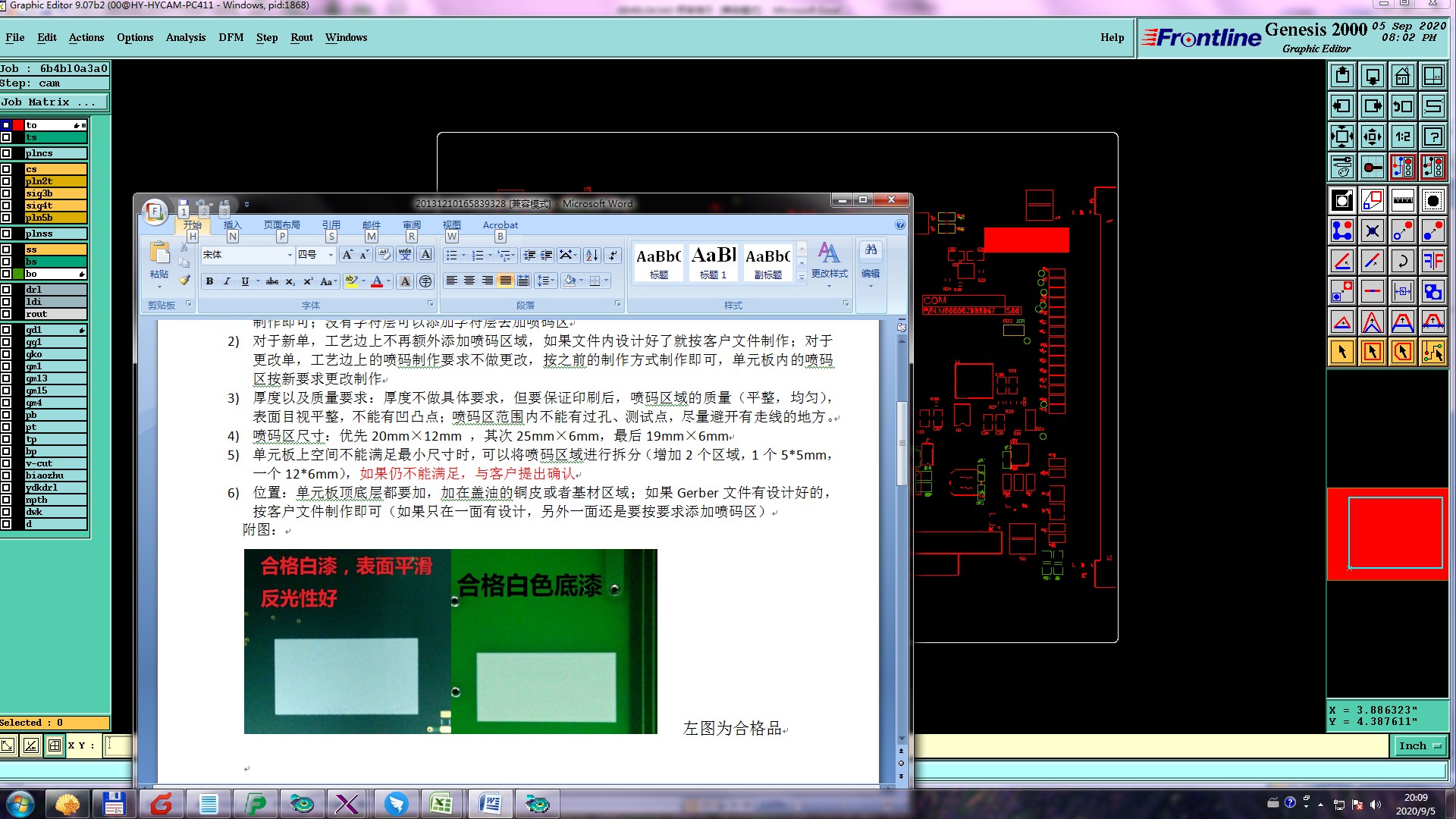This screenshot has height=819, width=1456.
Task: Click the justify text alignment icon
Action: (x=505, y=281)
